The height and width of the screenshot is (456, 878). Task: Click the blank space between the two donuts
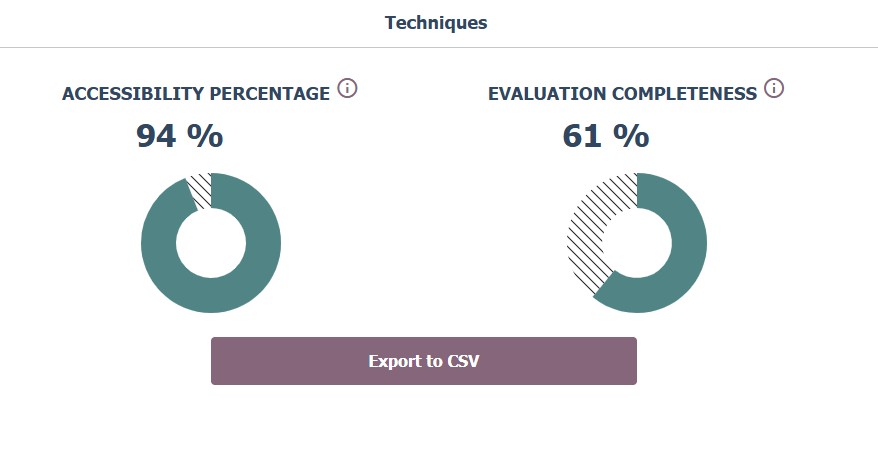point(424,243)
